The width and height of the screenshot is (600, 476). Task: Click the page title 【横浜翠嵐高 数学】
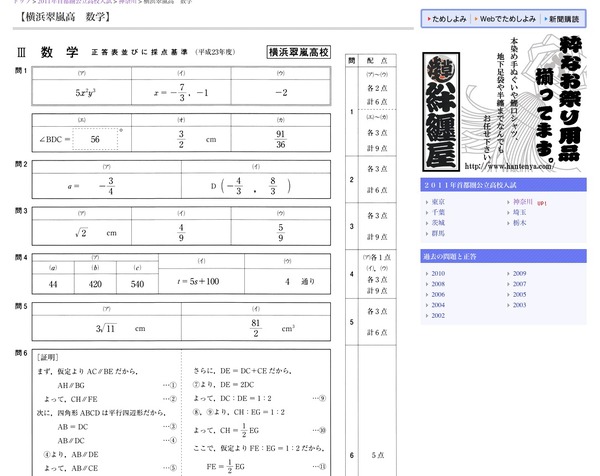65,17
